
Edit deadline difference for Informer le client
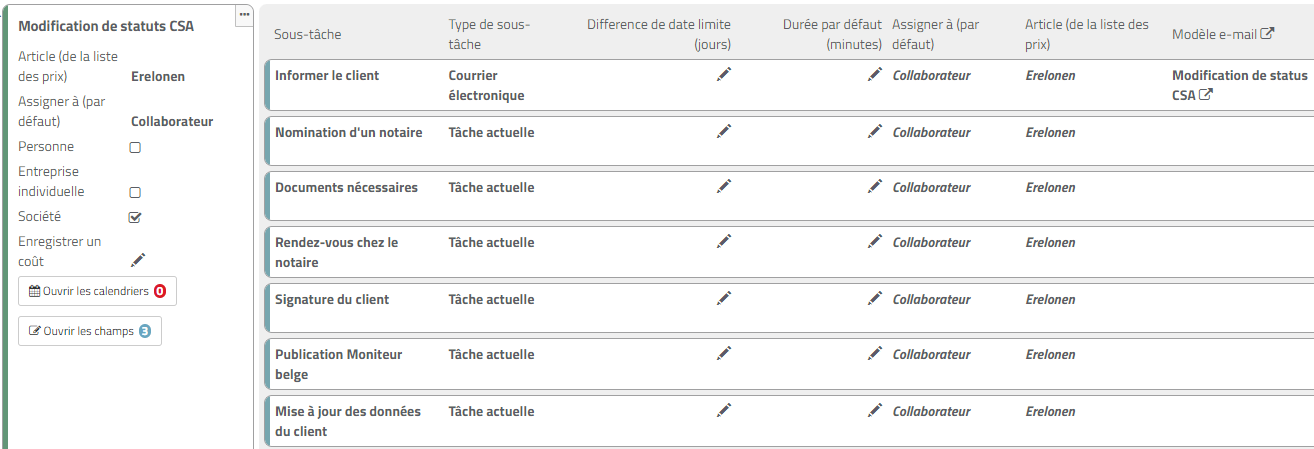click(724, 75)
